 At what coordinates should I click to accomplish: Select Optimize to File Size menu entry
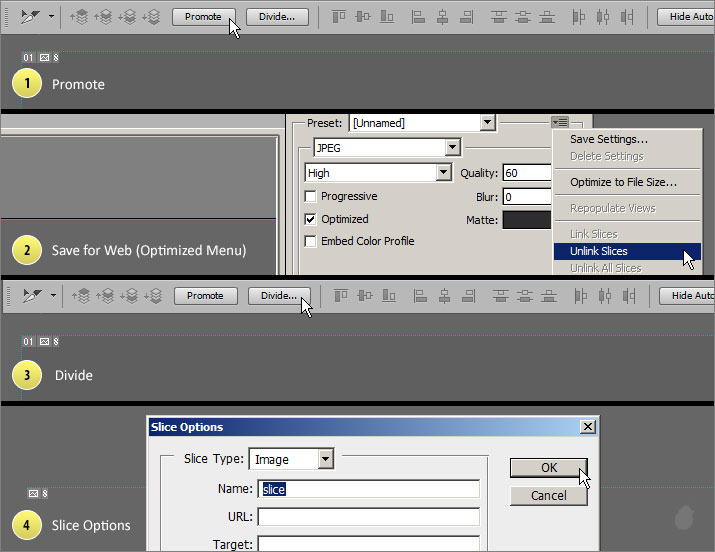(x=623, y=182)
